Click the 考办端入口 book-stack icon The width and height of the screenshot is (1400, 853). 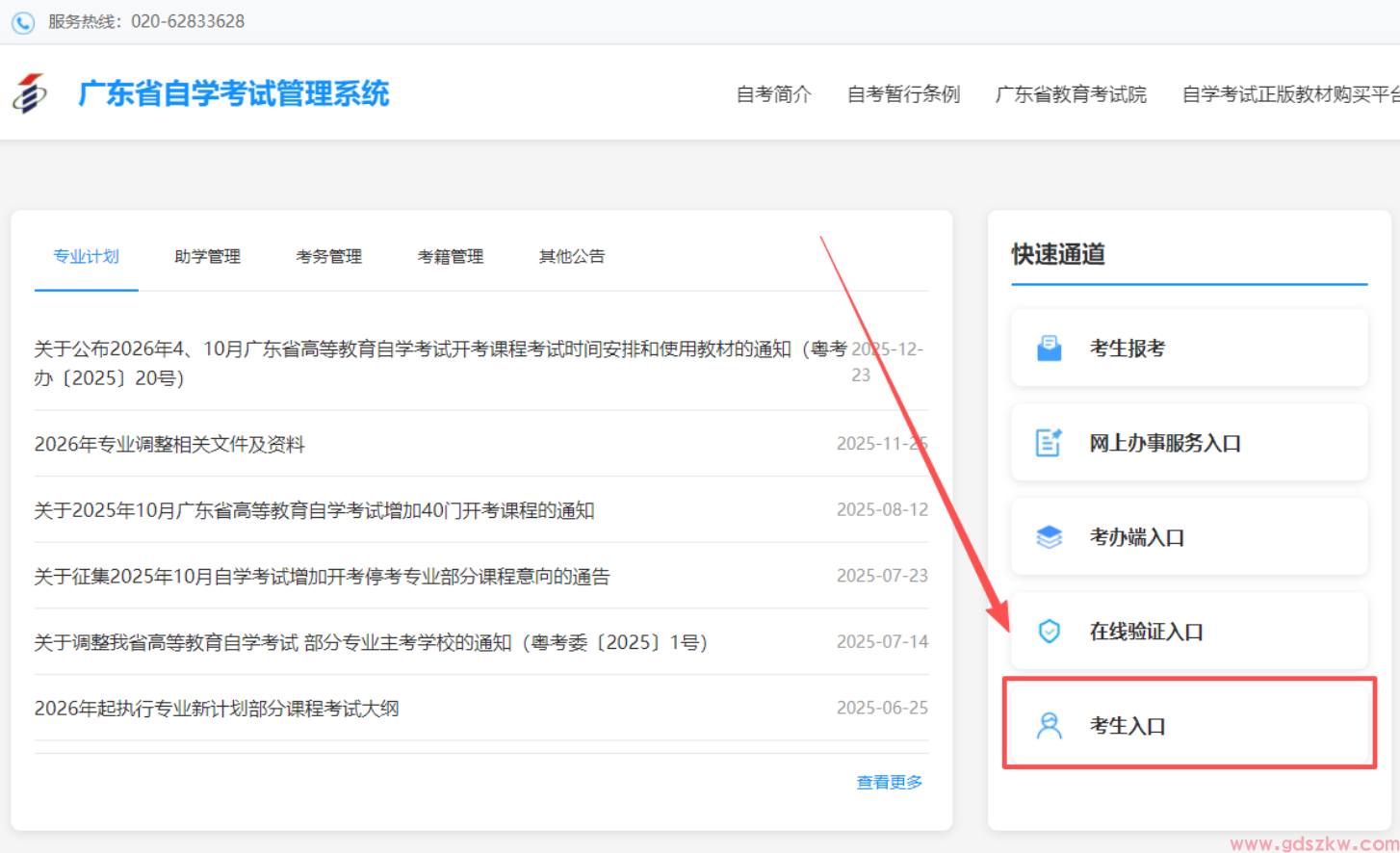pyautogui.click(x=1050, y=535)
